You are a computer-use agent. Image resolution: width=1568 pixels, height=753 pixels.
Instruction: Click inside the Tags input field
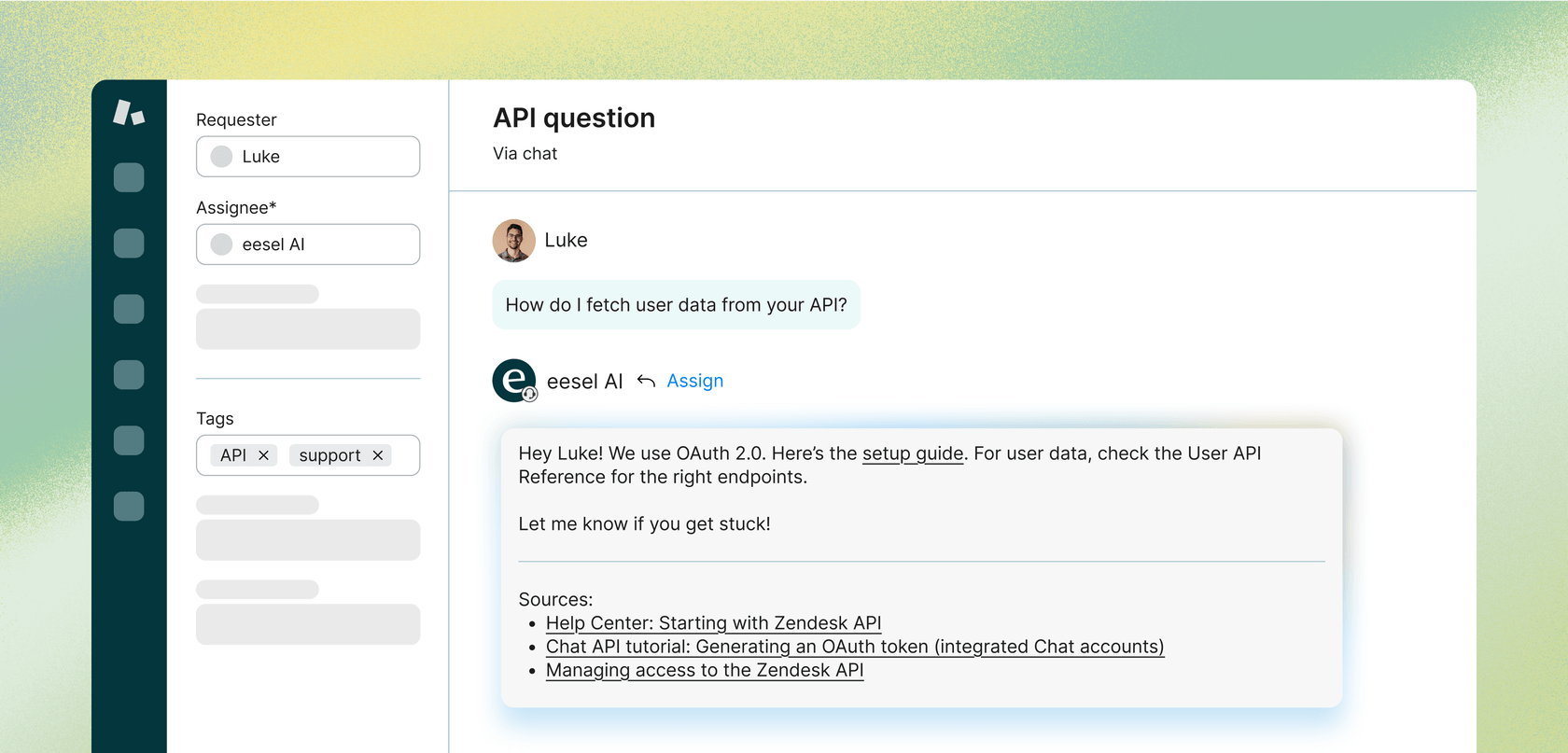pyautogui.click(x=405, y=455)
